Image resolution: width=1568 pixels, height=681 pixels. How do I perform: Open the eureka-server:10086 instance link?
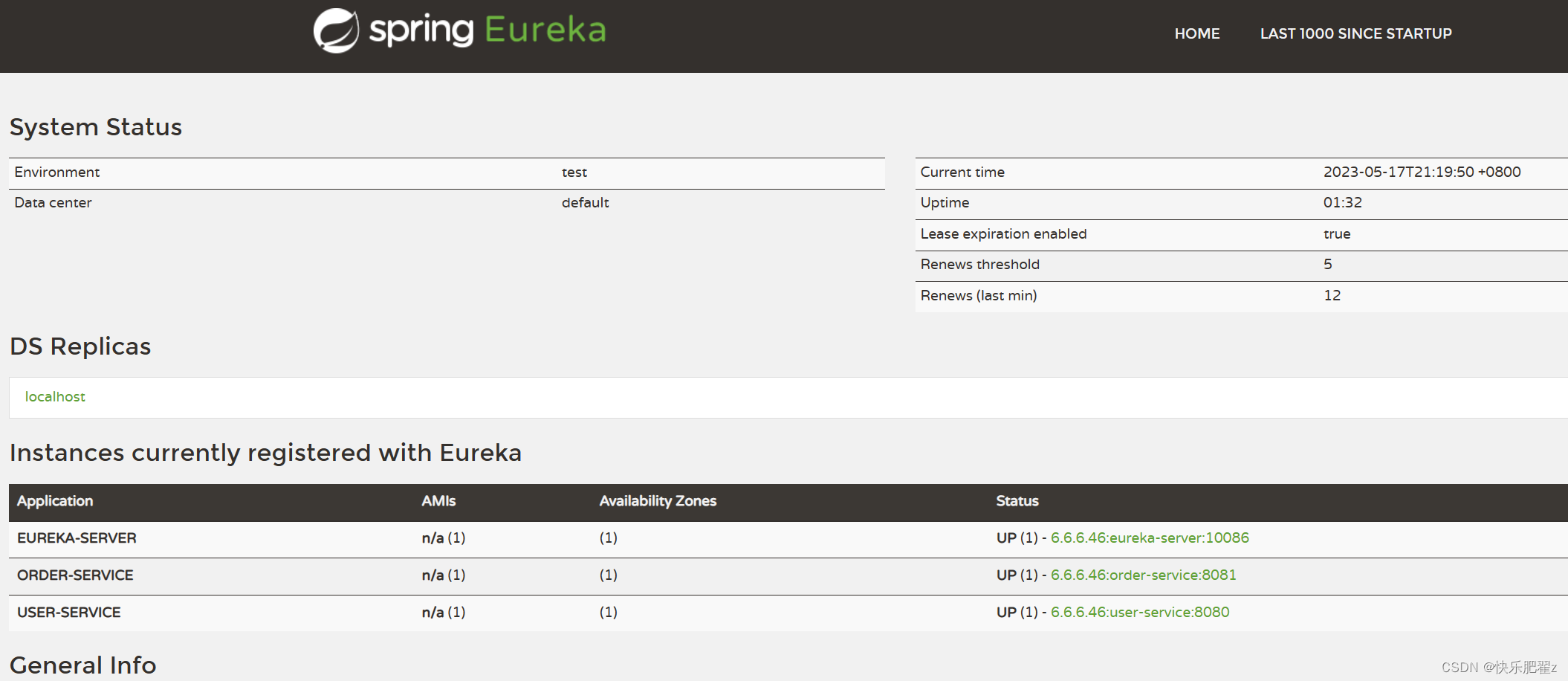(x=1149, y=538)
